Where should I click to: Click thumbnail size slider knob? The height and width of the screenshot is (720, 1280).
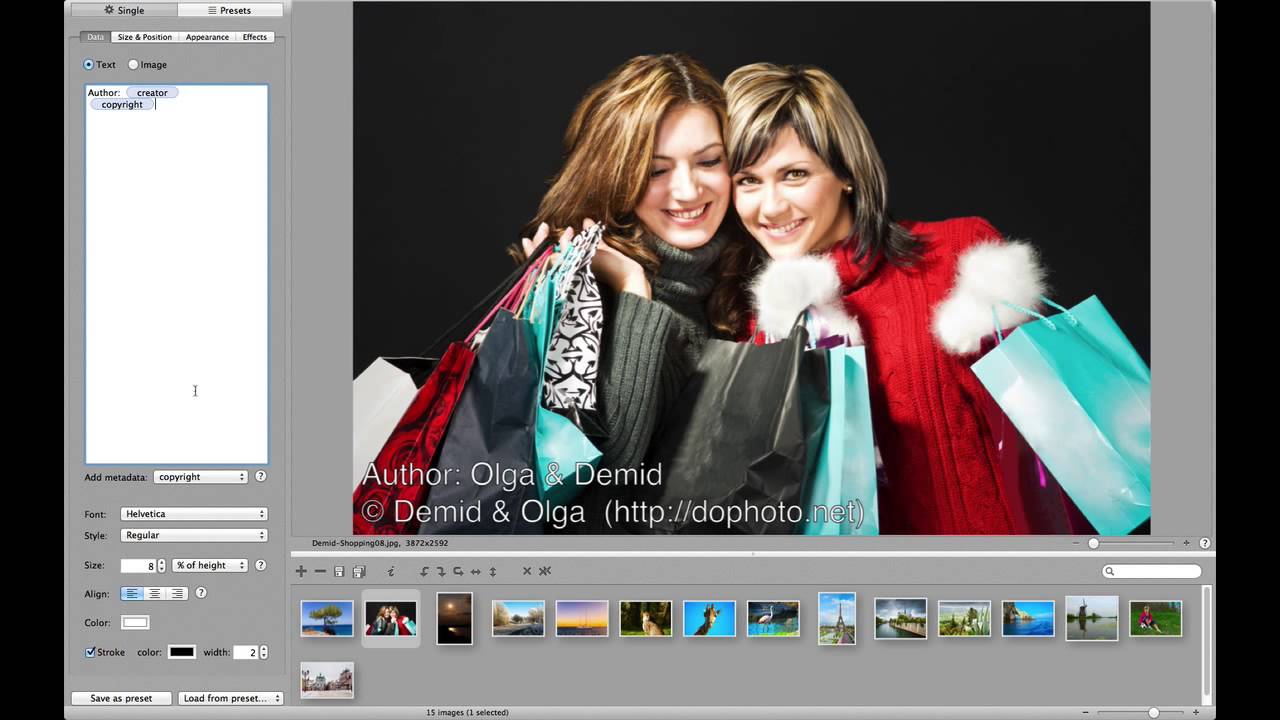(x=1153, y=712)
